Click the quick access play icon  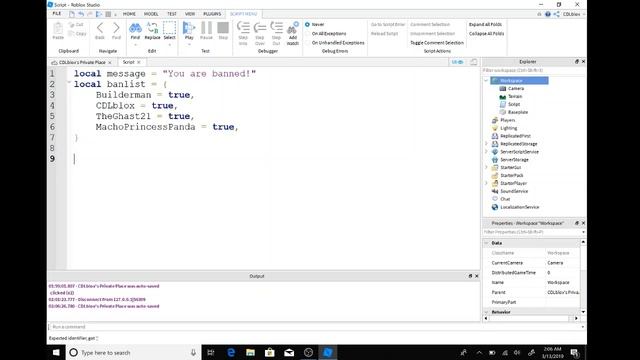pyautogui.click(x=99, y=14)
